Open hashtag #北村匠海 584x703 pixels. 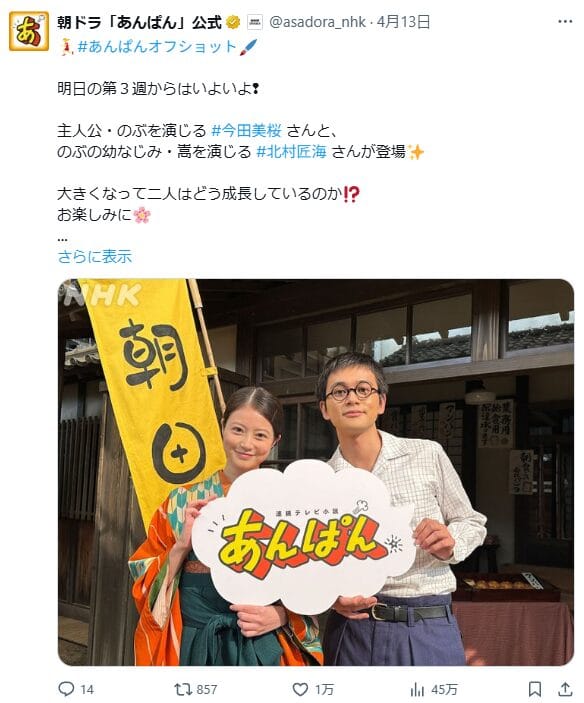[291, 152]
